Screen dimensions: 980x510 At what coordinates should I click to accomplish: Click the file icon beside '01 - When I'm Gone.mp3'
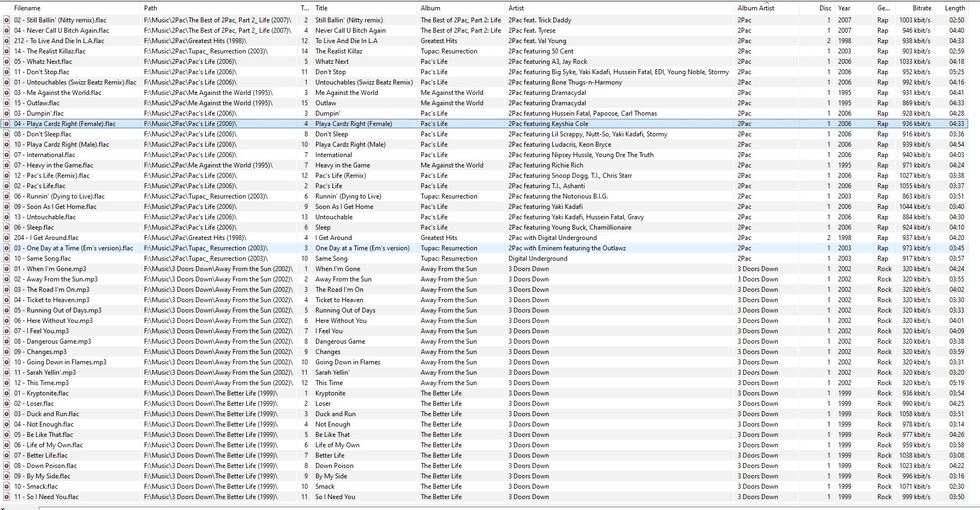[x=7, y=269]
